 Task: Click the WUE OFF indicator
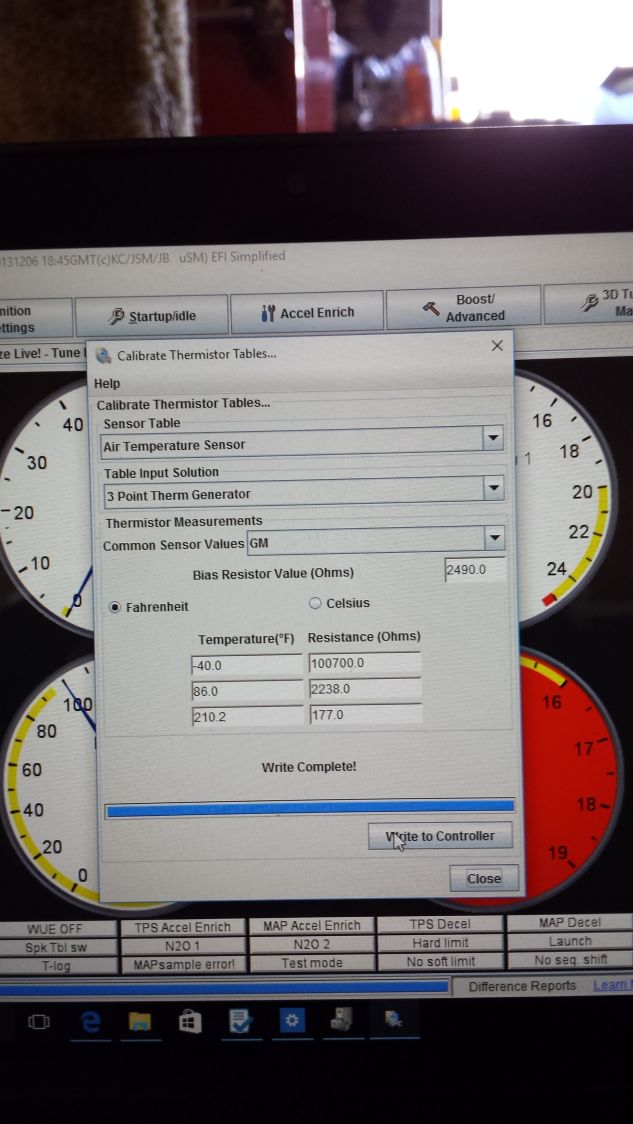pos(57,929)
